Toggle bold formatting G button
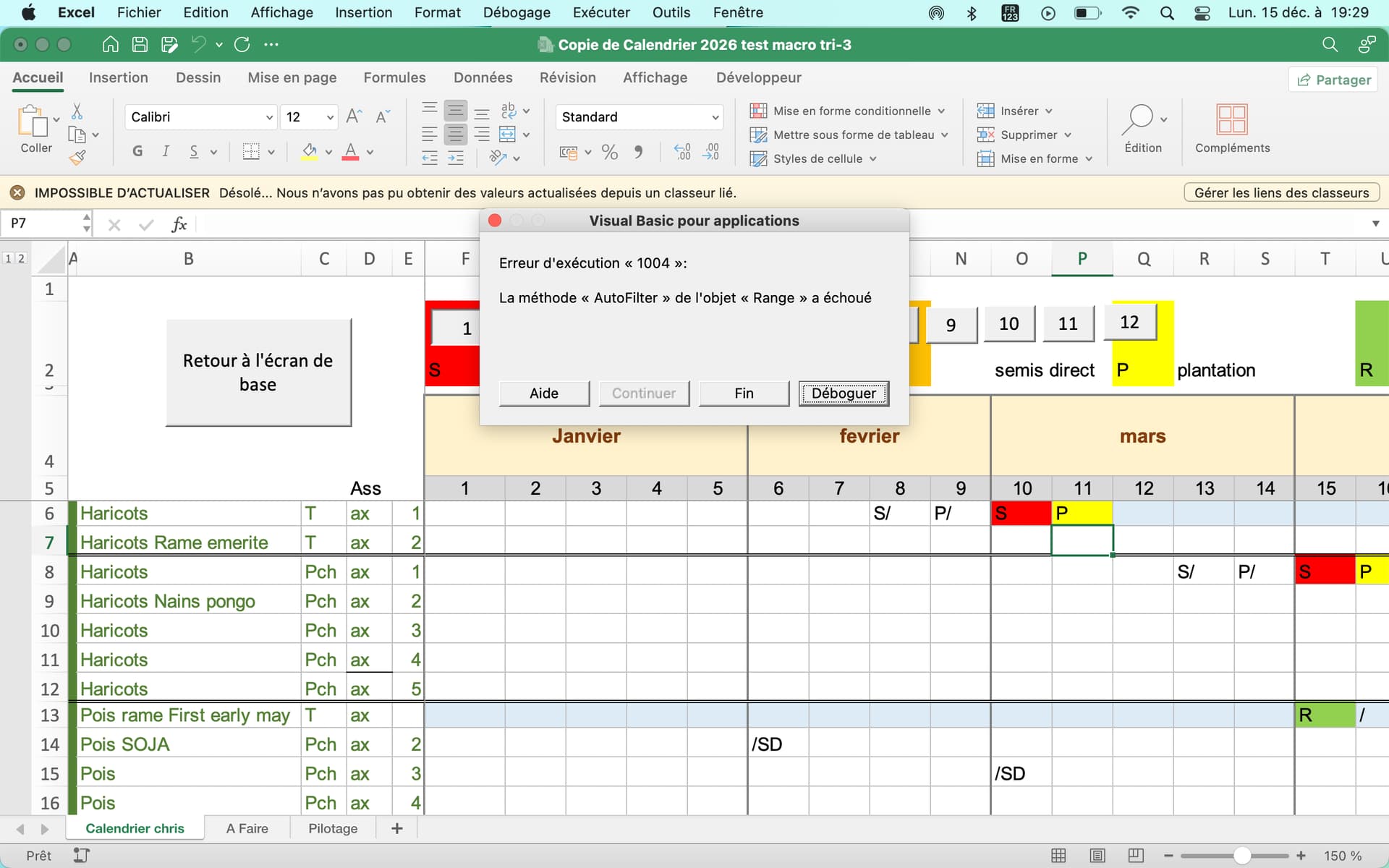This screenshot has width=1389, height=868. click(137, 152)
